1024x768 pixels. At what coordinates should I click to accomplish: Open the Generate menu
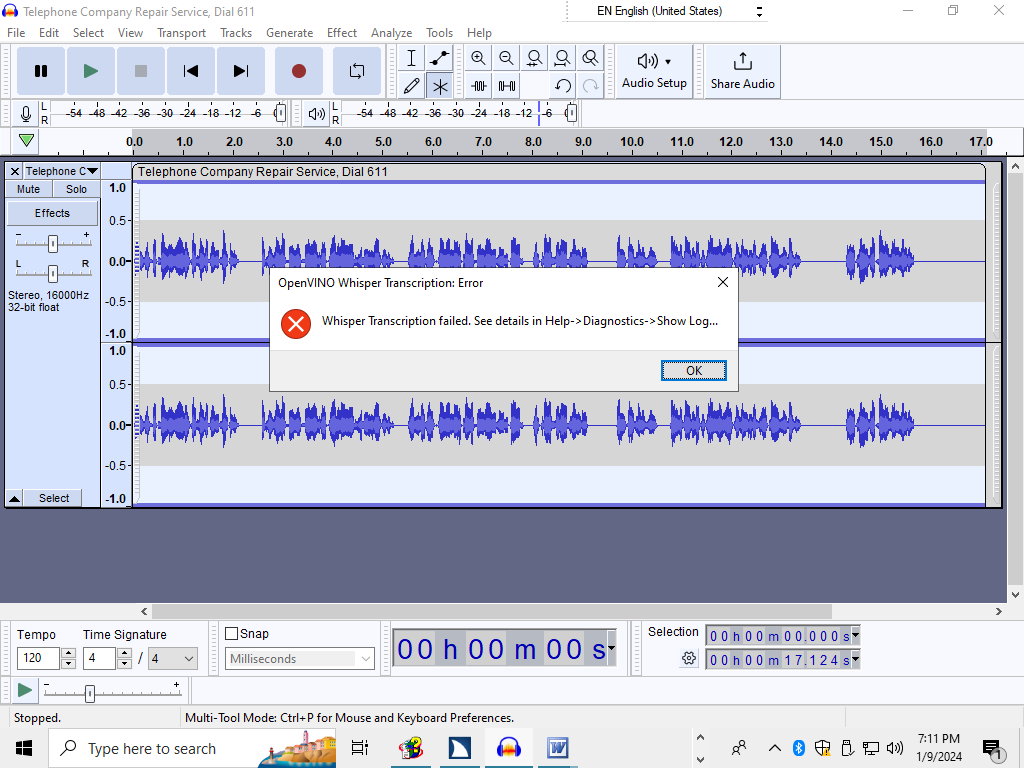pos(289,33)
